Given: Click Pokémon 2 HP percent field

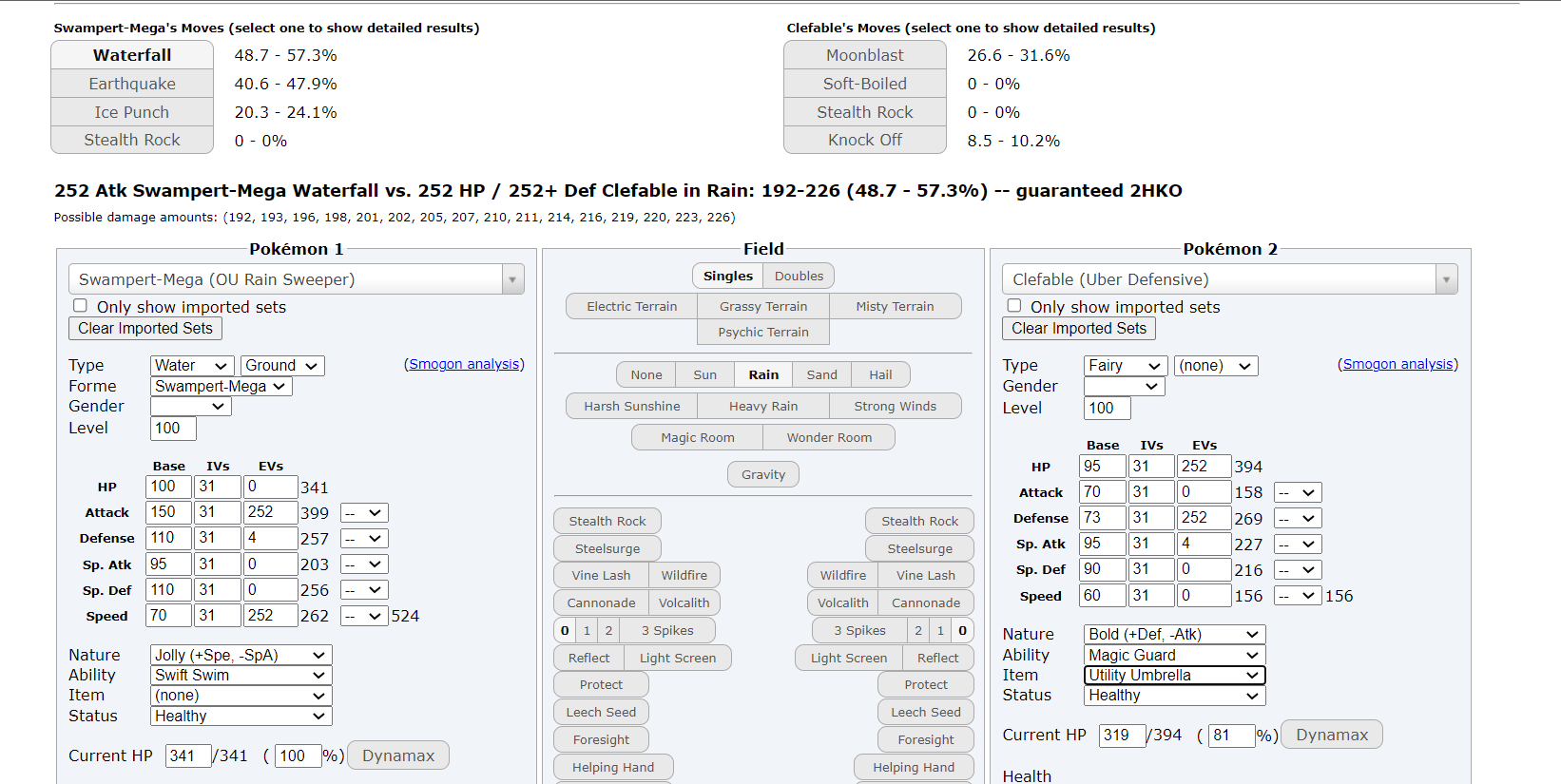Looking at the screenshot, I should click(1231, 736).
